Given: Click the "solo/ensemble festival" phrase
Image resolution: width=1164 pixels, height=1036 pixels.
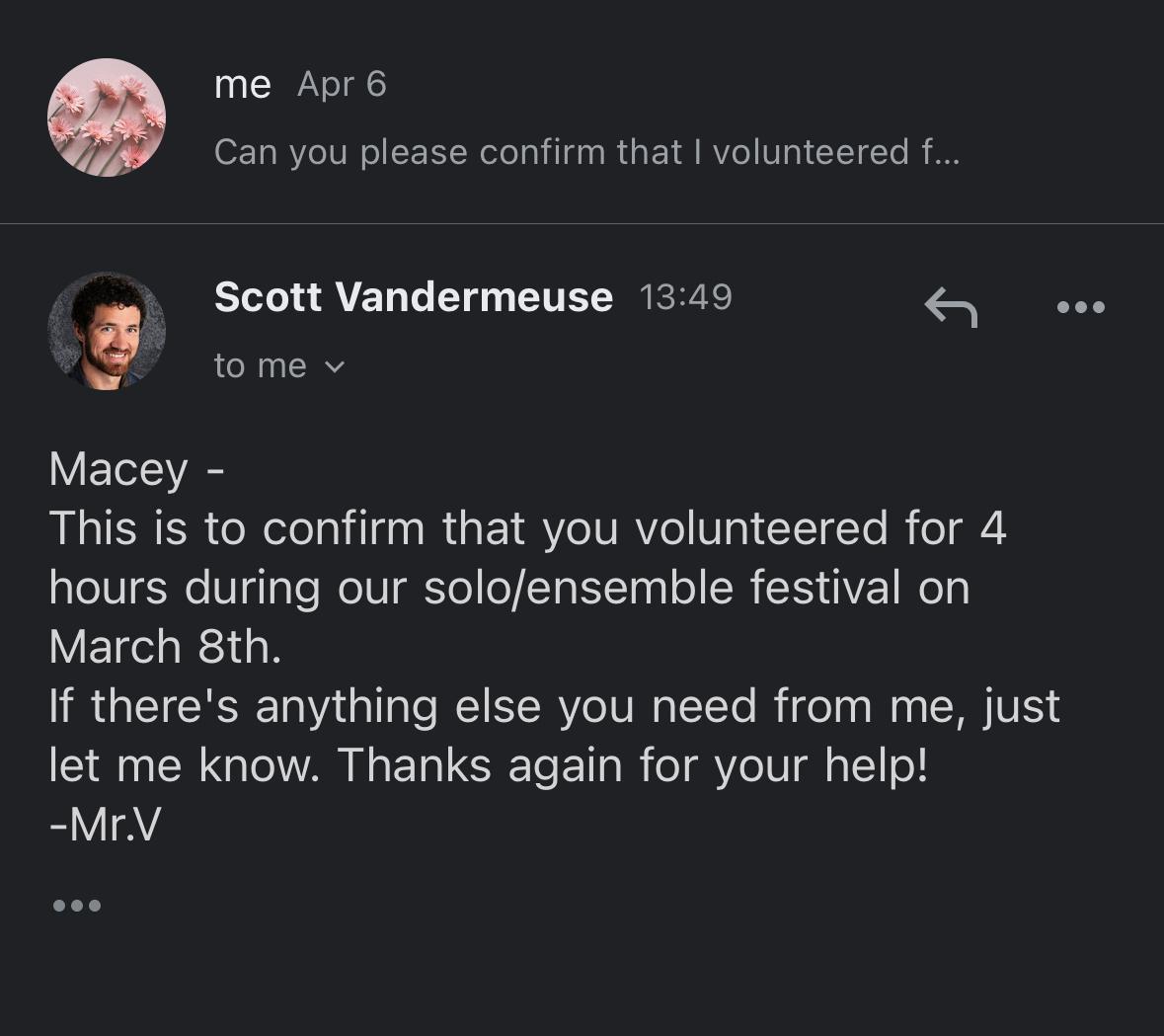Looking at the screenshot, I should tap(661, 588).
